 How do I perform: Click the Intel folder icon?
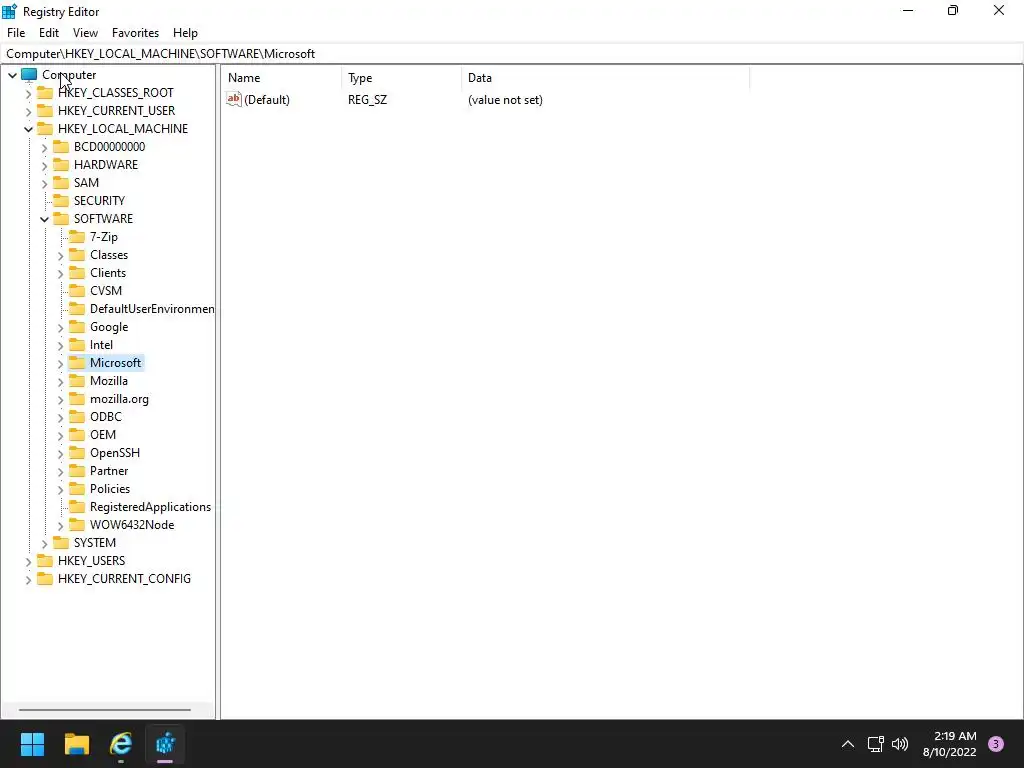77,344
